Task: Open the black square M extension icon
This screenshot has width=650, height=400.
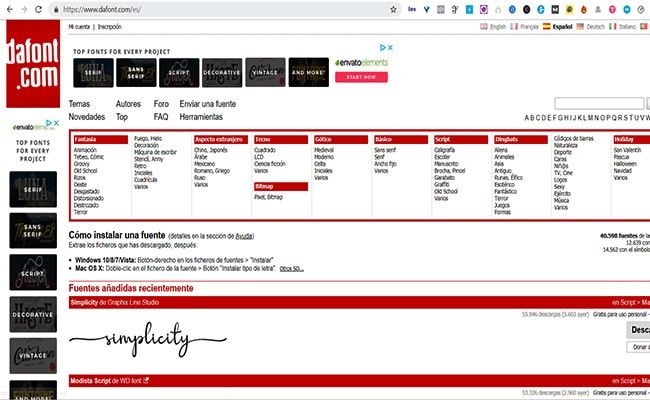Action: (555, 9)
